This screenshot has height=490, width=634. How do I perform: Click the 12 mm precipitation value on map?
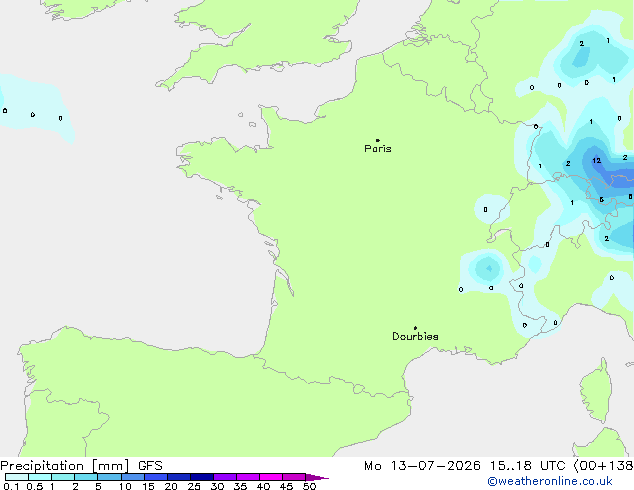point(596,161)
